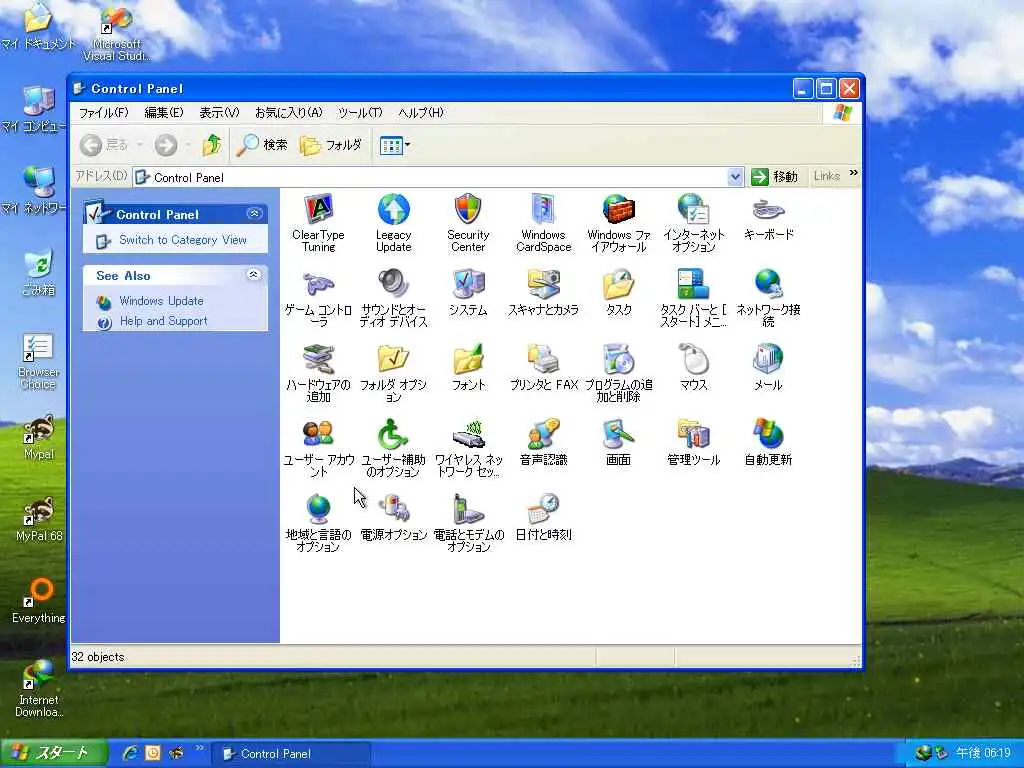The height and width of the screenshot is (768, 1024).
Task: Open Power Options (電源オプション)
Action: [x=393, y=517]
